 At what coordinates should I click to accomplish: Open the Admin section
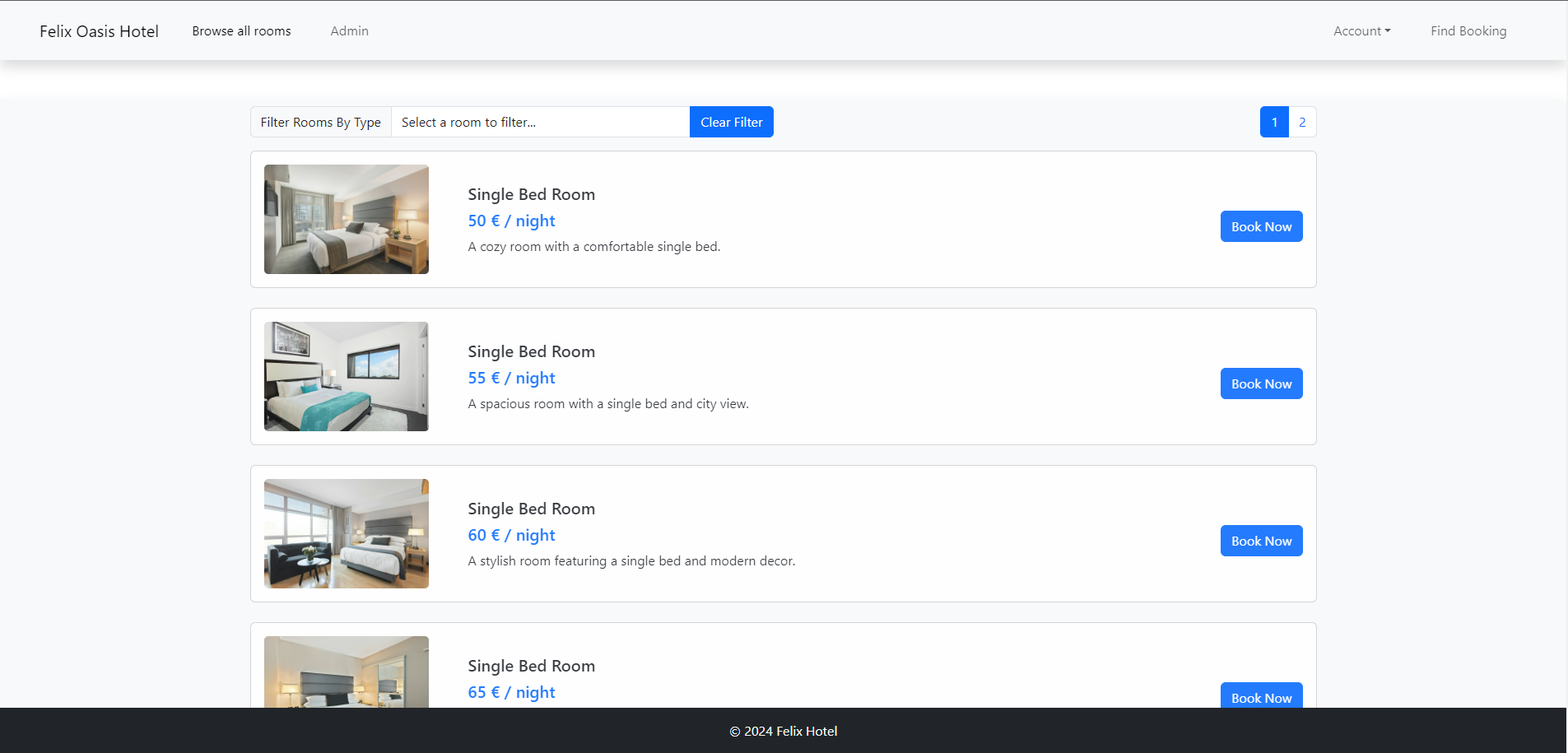[349, 30]
